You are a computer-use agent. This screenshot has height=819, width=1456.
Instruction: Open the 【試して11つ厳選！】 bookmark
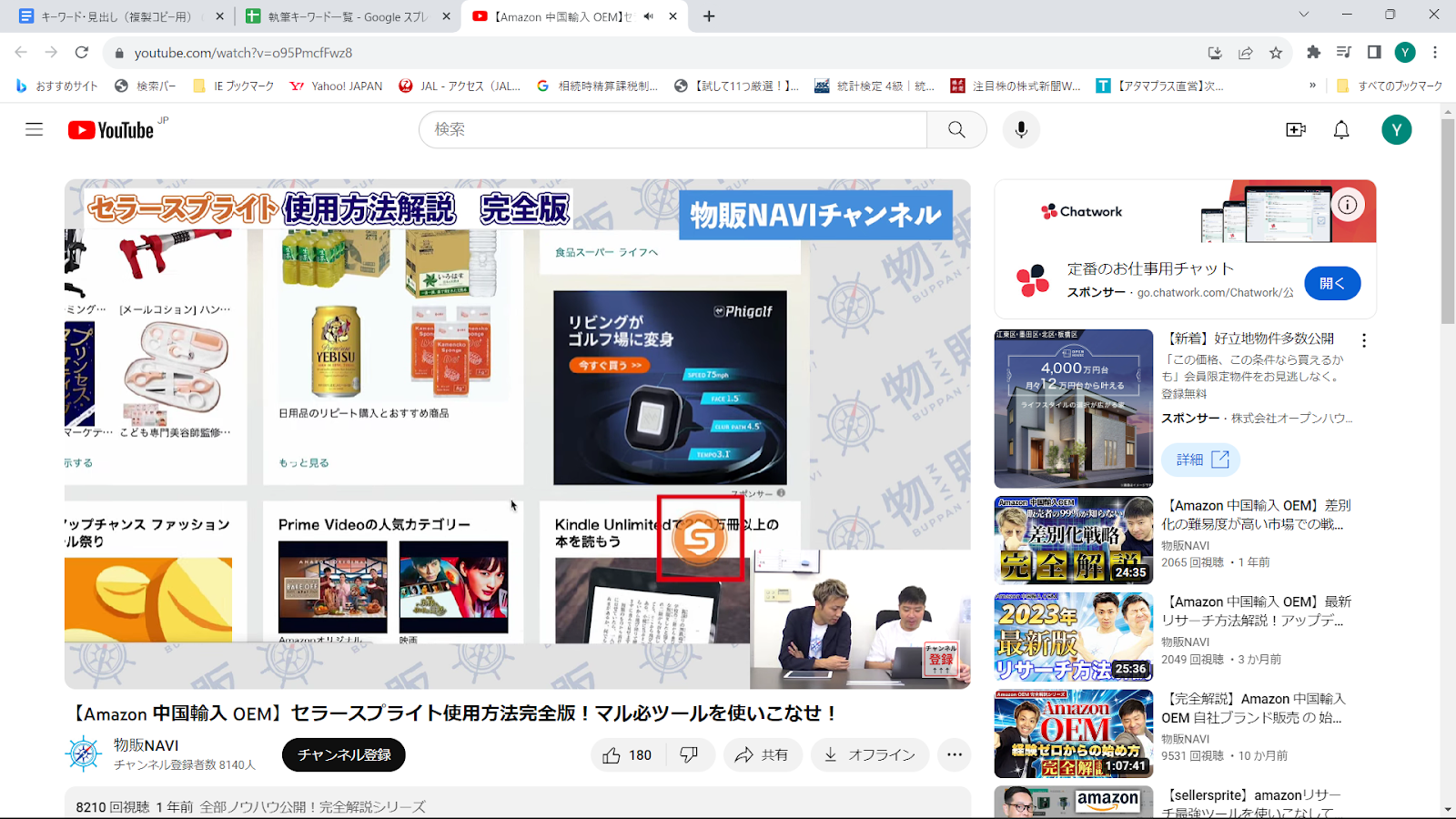pyautogui.click(x=737, y=86)
